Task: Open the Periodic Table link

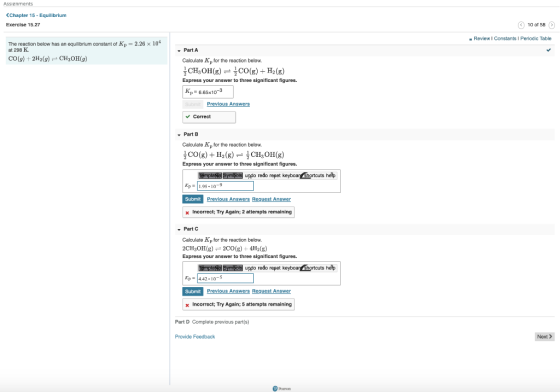Action: tap(536, 38)
